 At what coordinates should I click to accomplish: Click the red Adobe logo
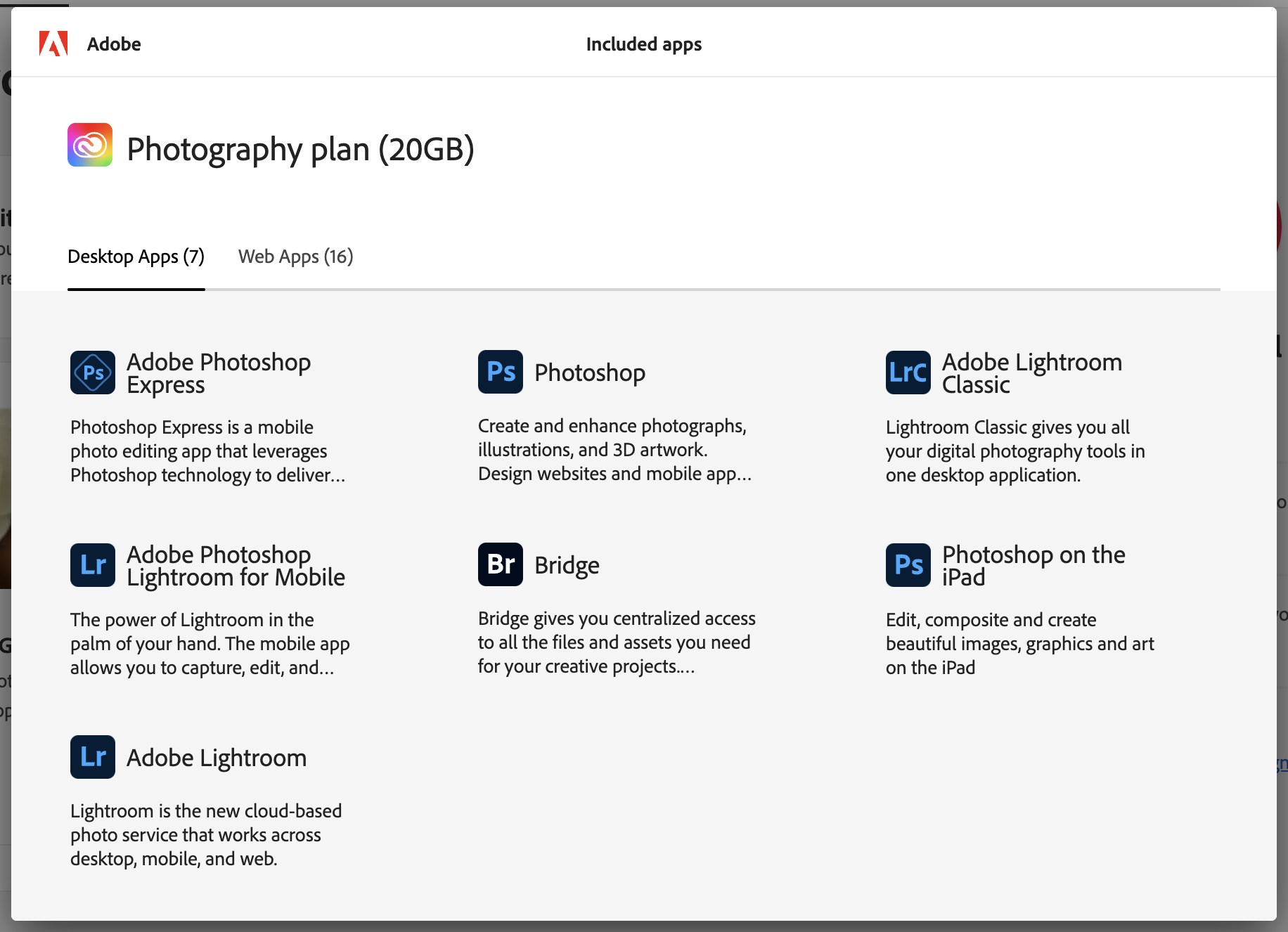pos(53,43)
